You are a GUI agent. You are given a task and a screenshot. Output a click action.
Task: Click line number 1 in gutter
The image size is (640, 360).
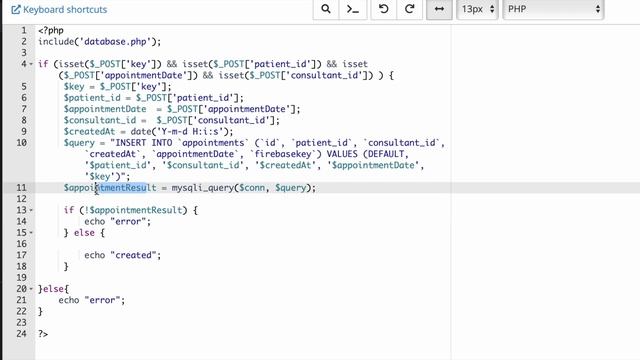point(24,30)
